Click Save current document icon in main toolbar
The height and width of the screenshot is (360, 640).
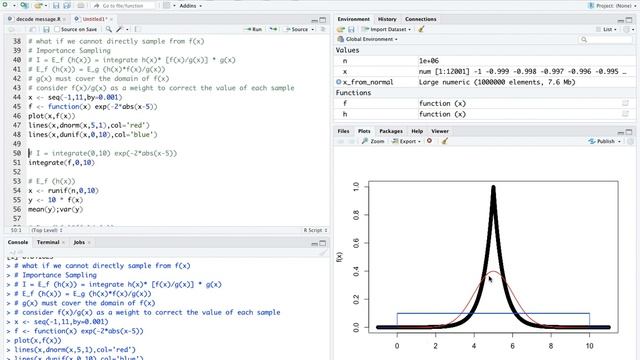point(56,6)
